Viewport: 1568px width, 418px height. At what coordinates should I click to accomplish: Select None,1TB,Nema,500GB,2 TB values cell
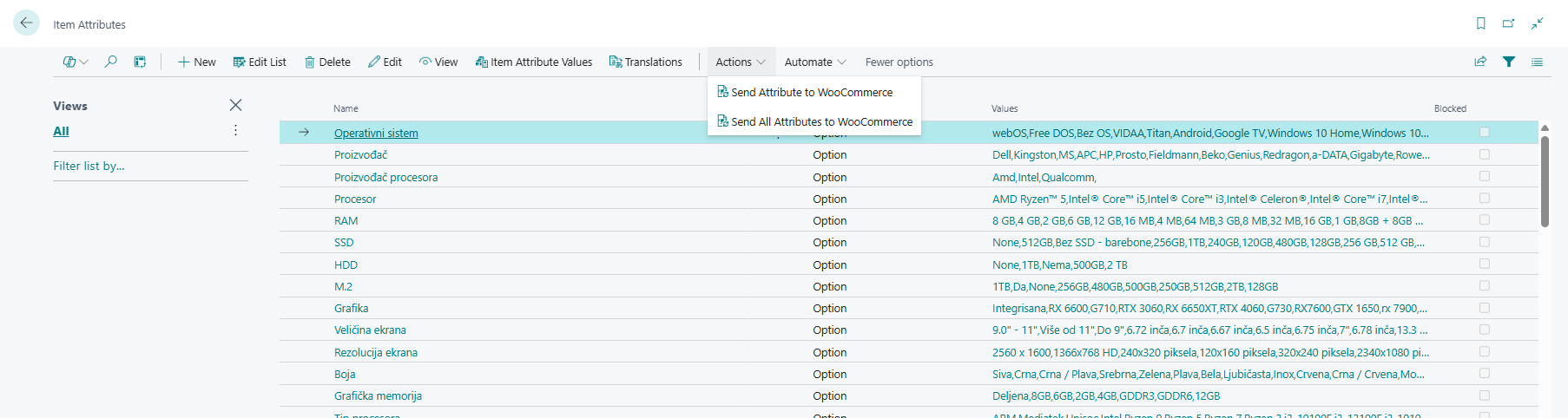point(1060,265)
